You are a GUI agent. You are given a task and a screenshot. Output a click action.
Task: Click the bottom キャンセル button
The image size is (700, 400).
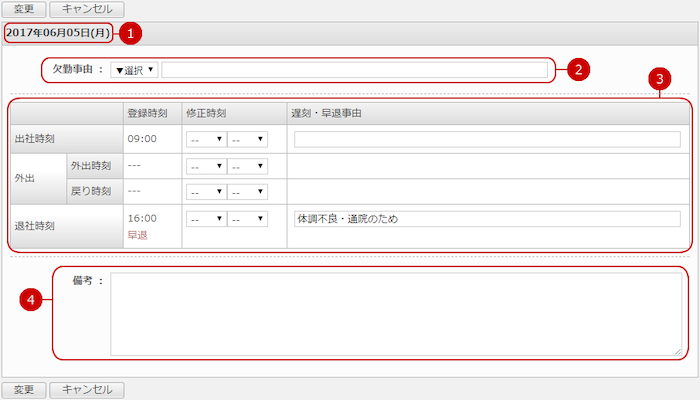pos(87,389)
